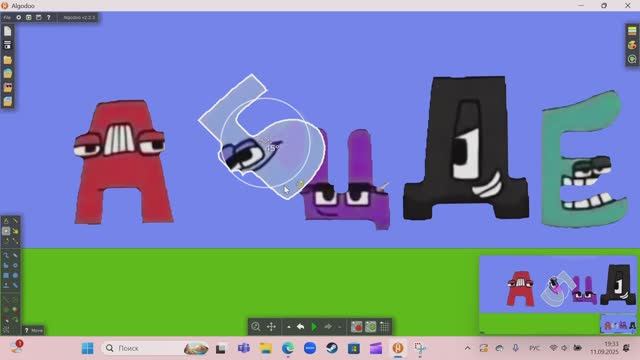Open the folder with the teal globe top
Viewport: 640px width, 360px height.
pyautogui.click(x=7, y=73)
